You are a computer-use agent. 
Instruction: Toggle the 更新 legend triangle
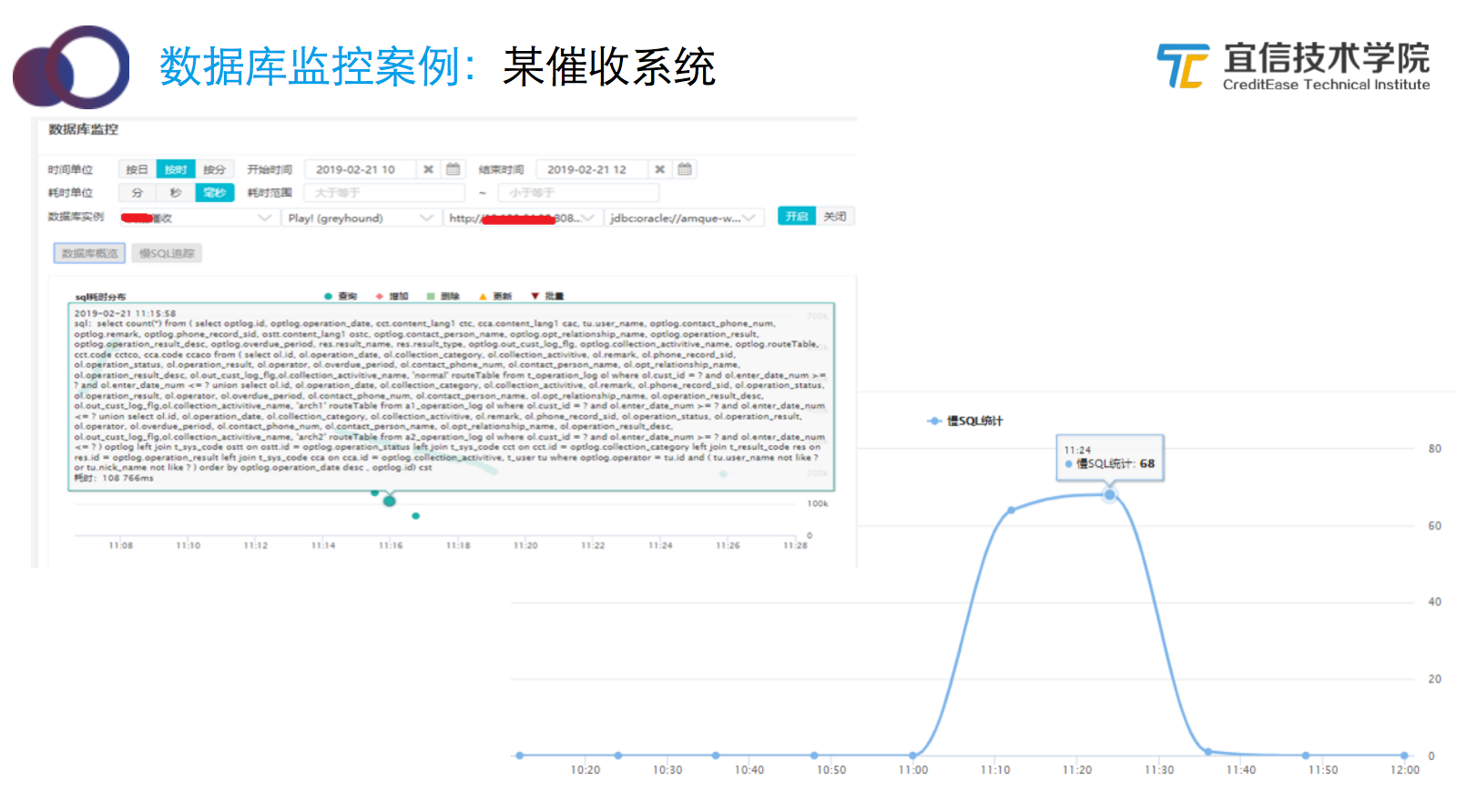484,296
